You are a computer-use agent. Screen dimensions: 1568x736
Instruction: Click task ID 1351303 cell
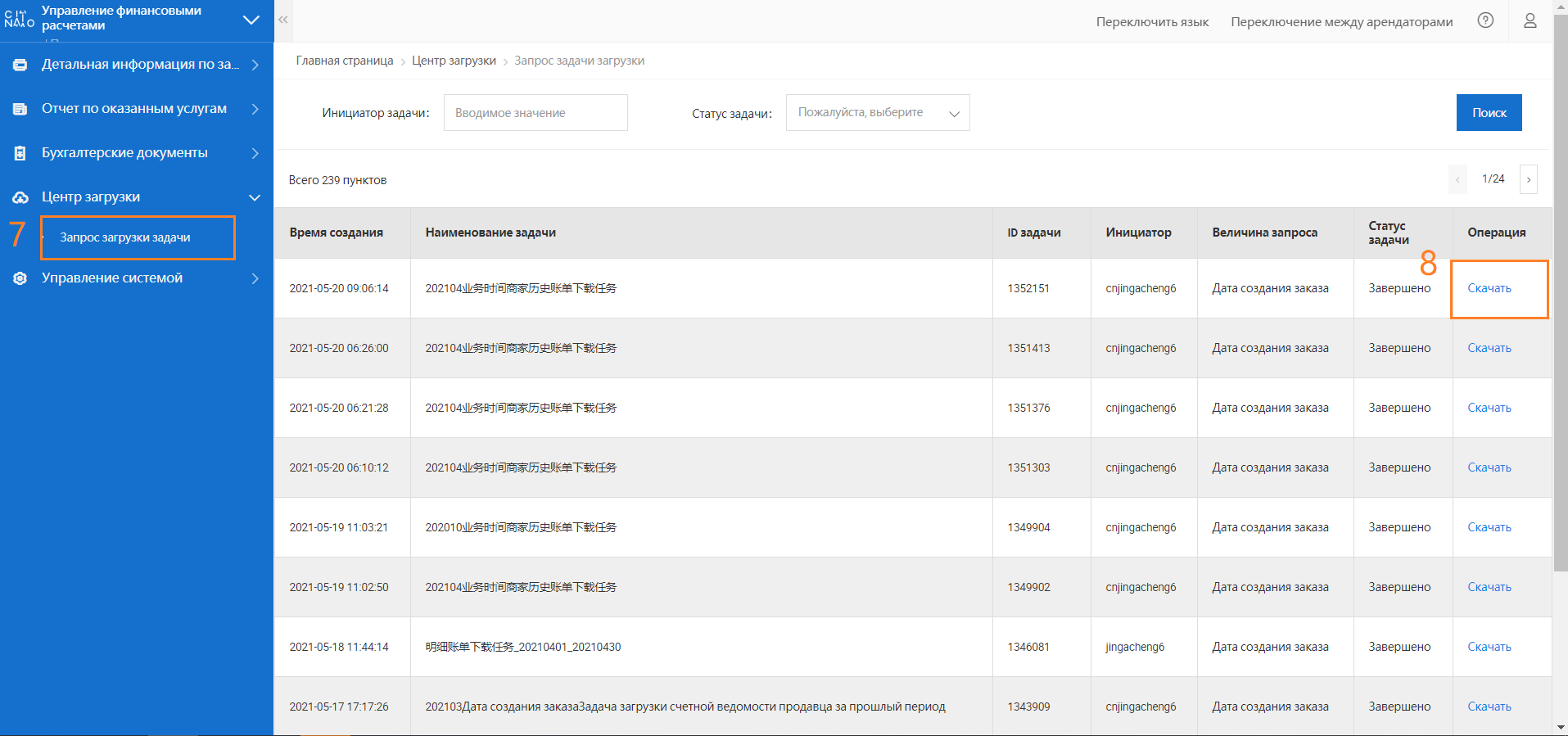pyautogui.click(x=1028, y=467)
